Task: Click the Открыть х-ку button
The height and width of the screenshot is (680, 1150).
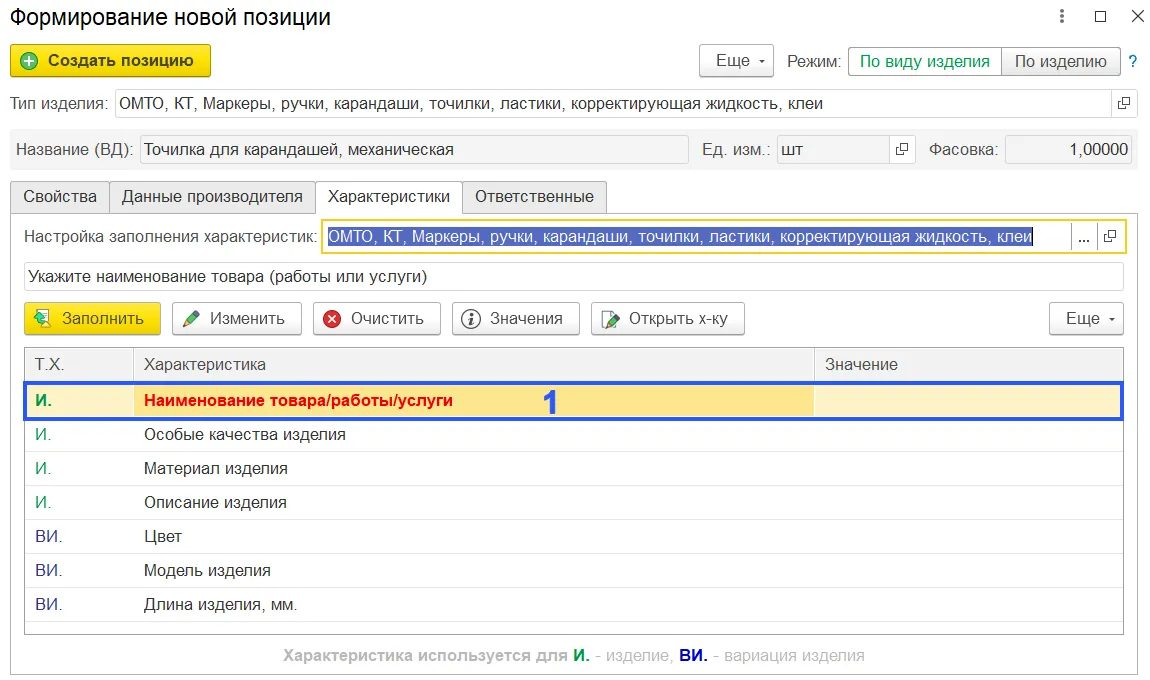Action: pyautogui.click(x=668, y=318)
